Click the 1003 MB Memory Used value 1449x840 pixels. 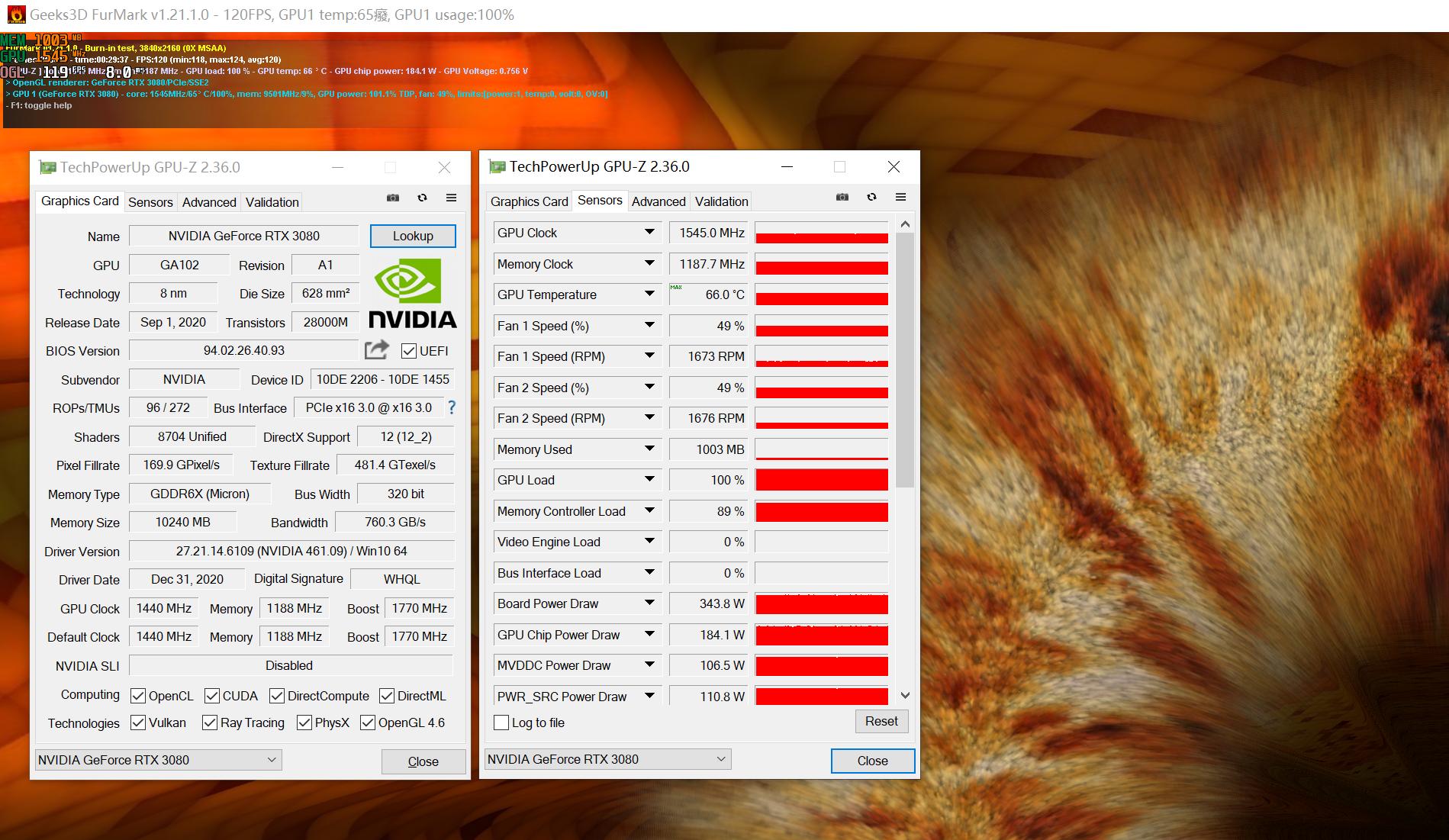coord(710,449)
